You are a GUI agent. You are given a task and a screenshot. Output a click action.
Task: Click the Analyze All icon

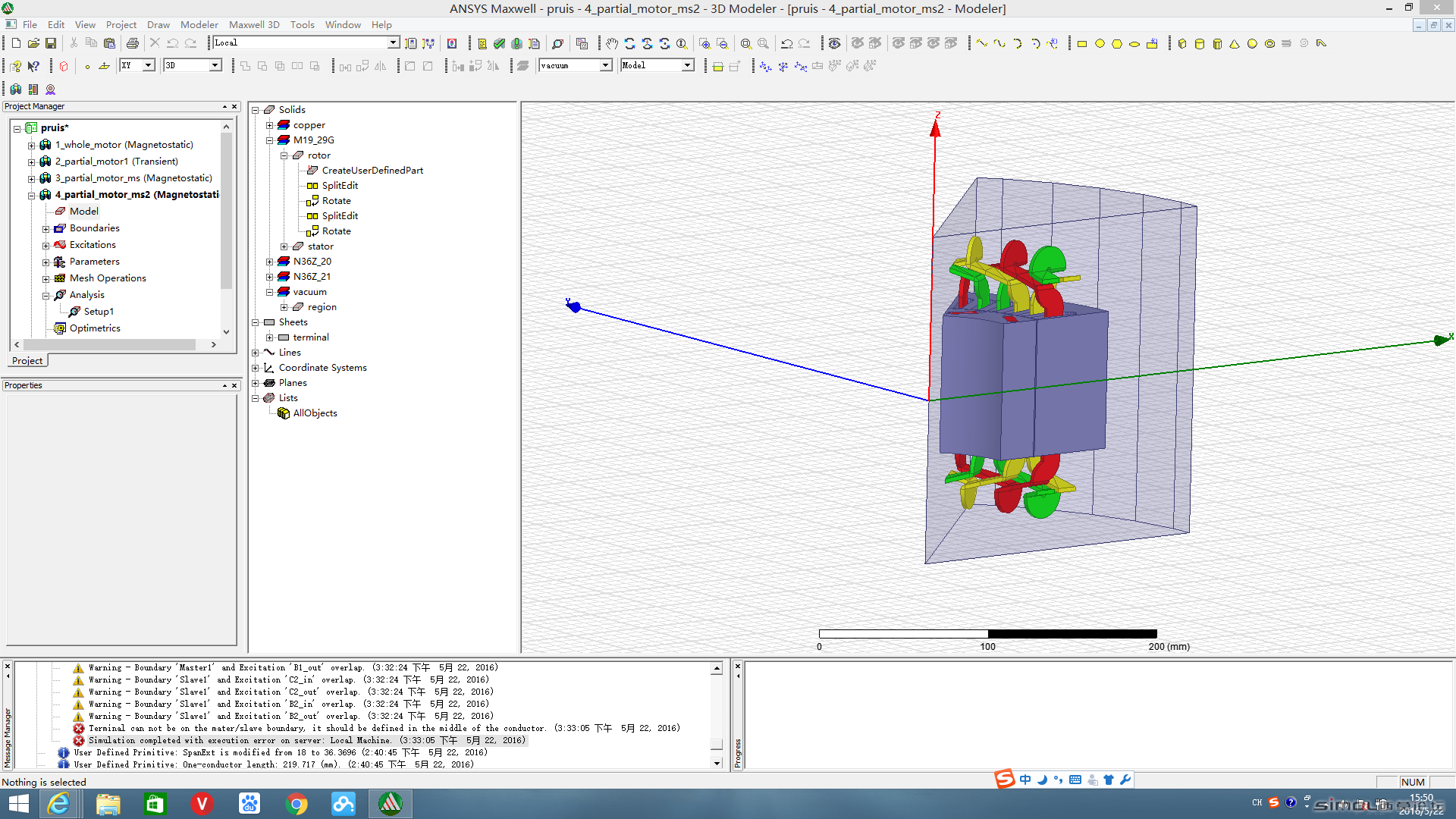tap(516, 43)
